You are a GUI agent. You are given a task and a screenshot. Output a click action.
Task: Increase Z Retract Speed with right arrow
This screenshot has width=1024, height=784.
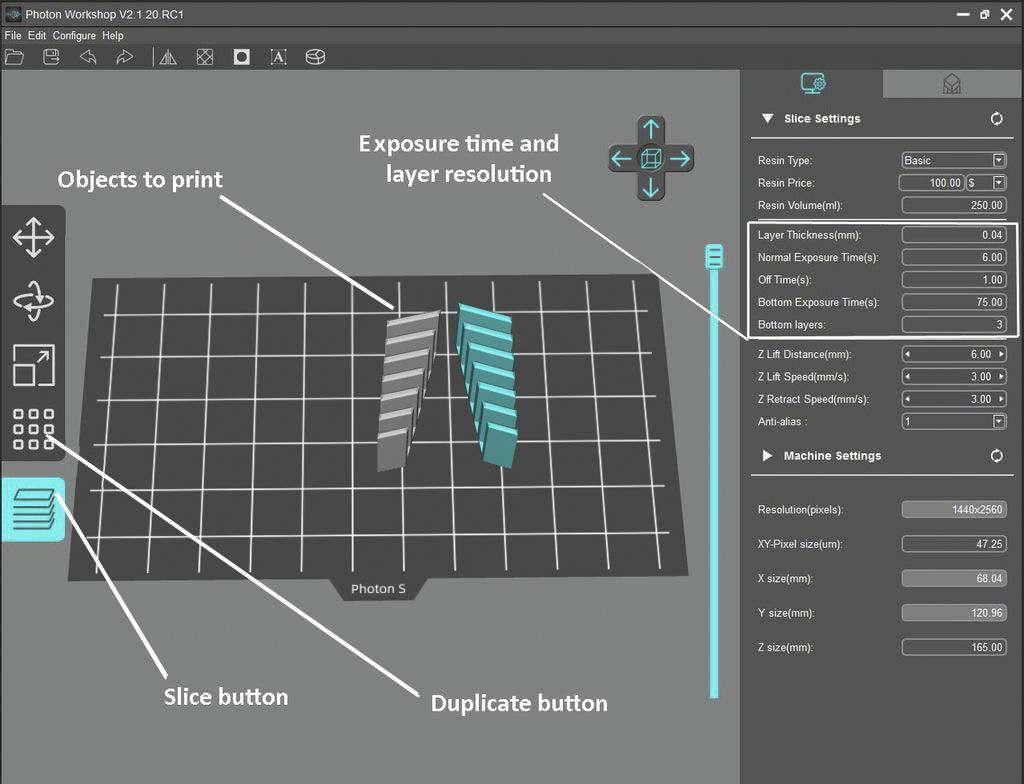pos(1001,399)
